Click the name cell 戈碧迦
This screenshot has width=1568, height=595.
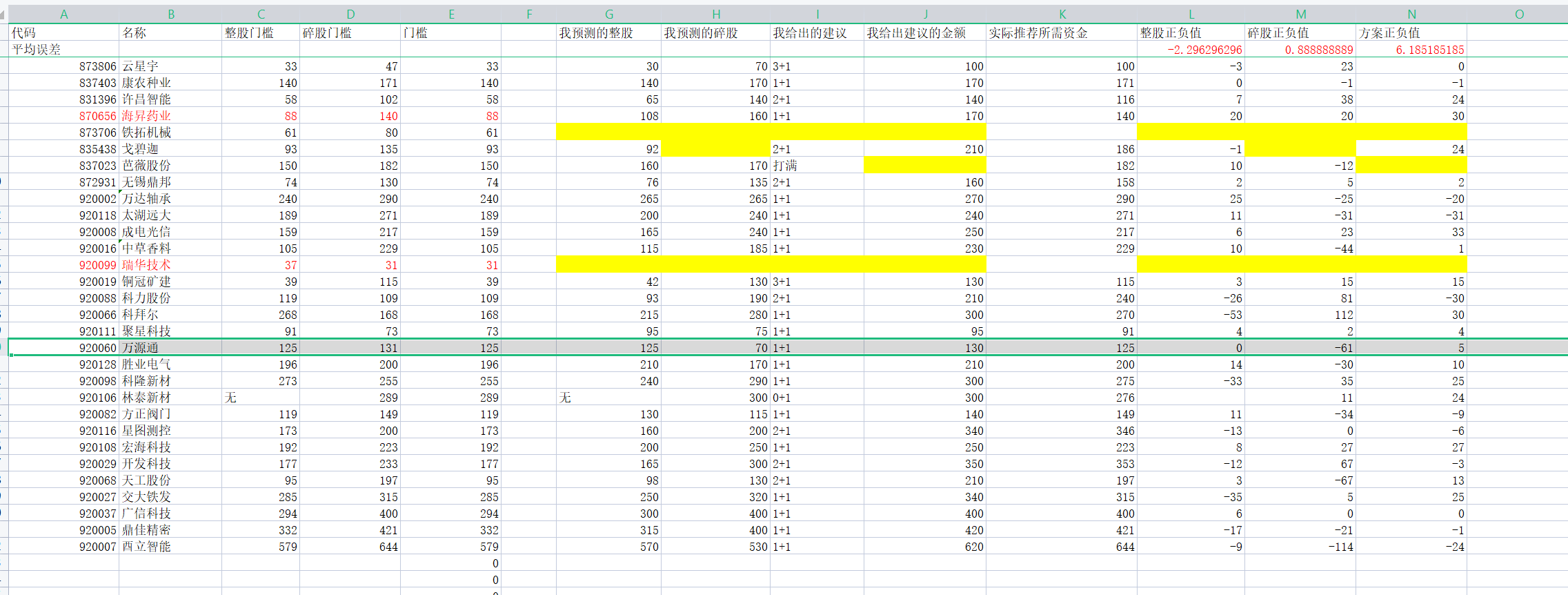pyautogui.click(x=170, y=149)
